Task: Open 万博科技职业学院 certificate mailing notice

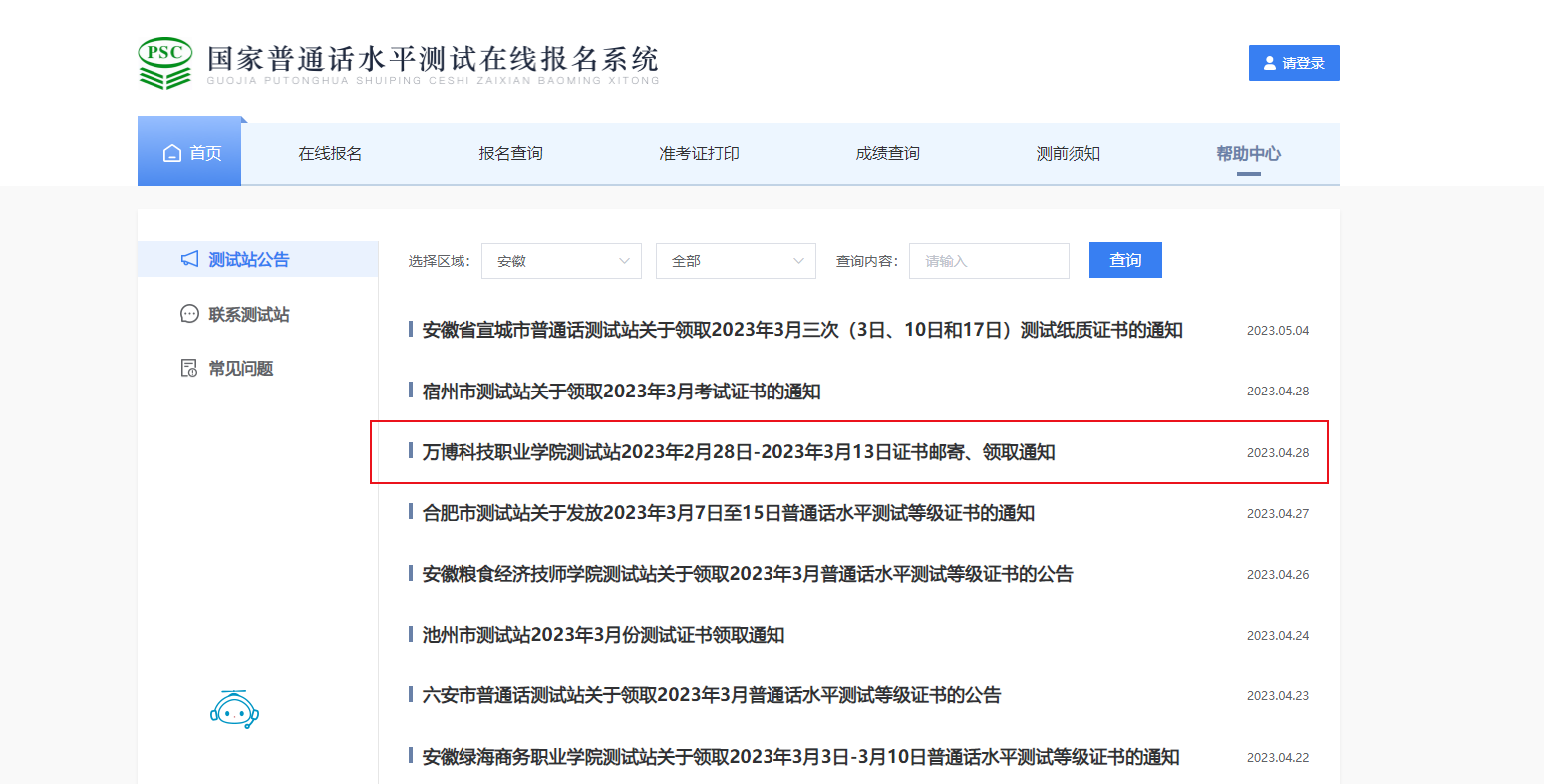Action: pos(738,452)
